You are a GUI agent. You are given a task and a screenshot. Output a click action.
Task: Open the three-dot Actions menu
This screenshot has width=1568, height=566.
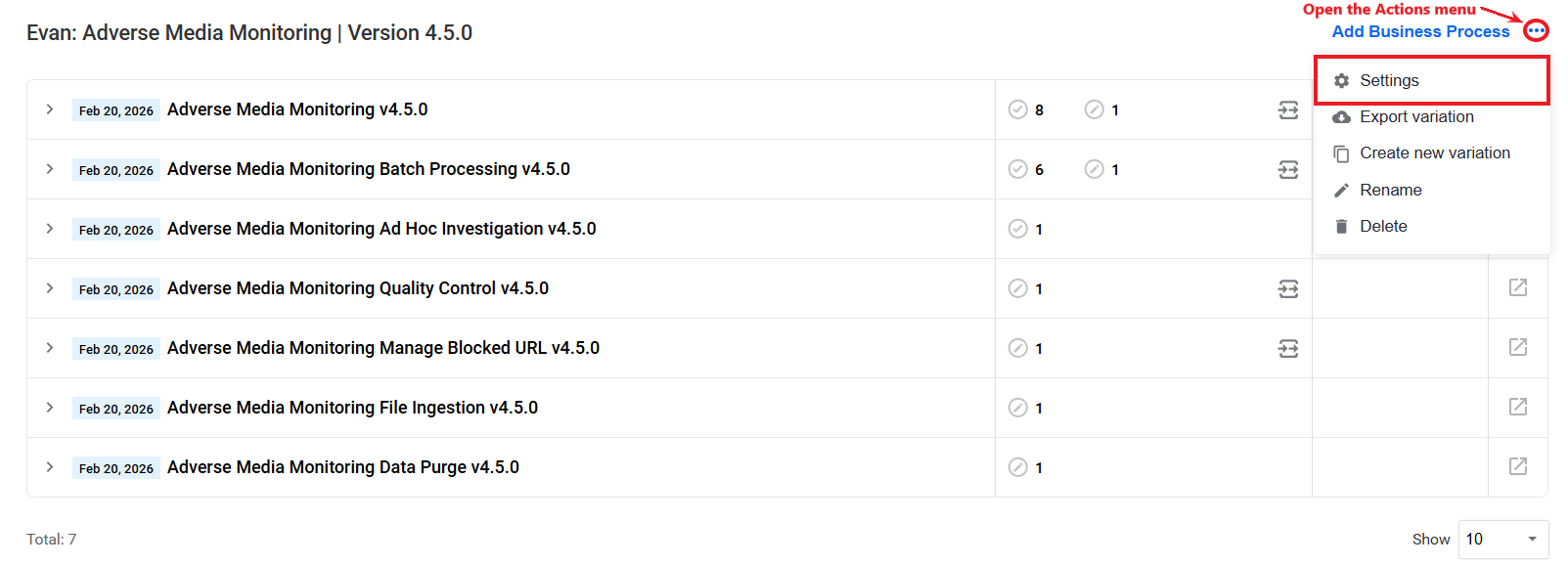tap(1536, 31)
